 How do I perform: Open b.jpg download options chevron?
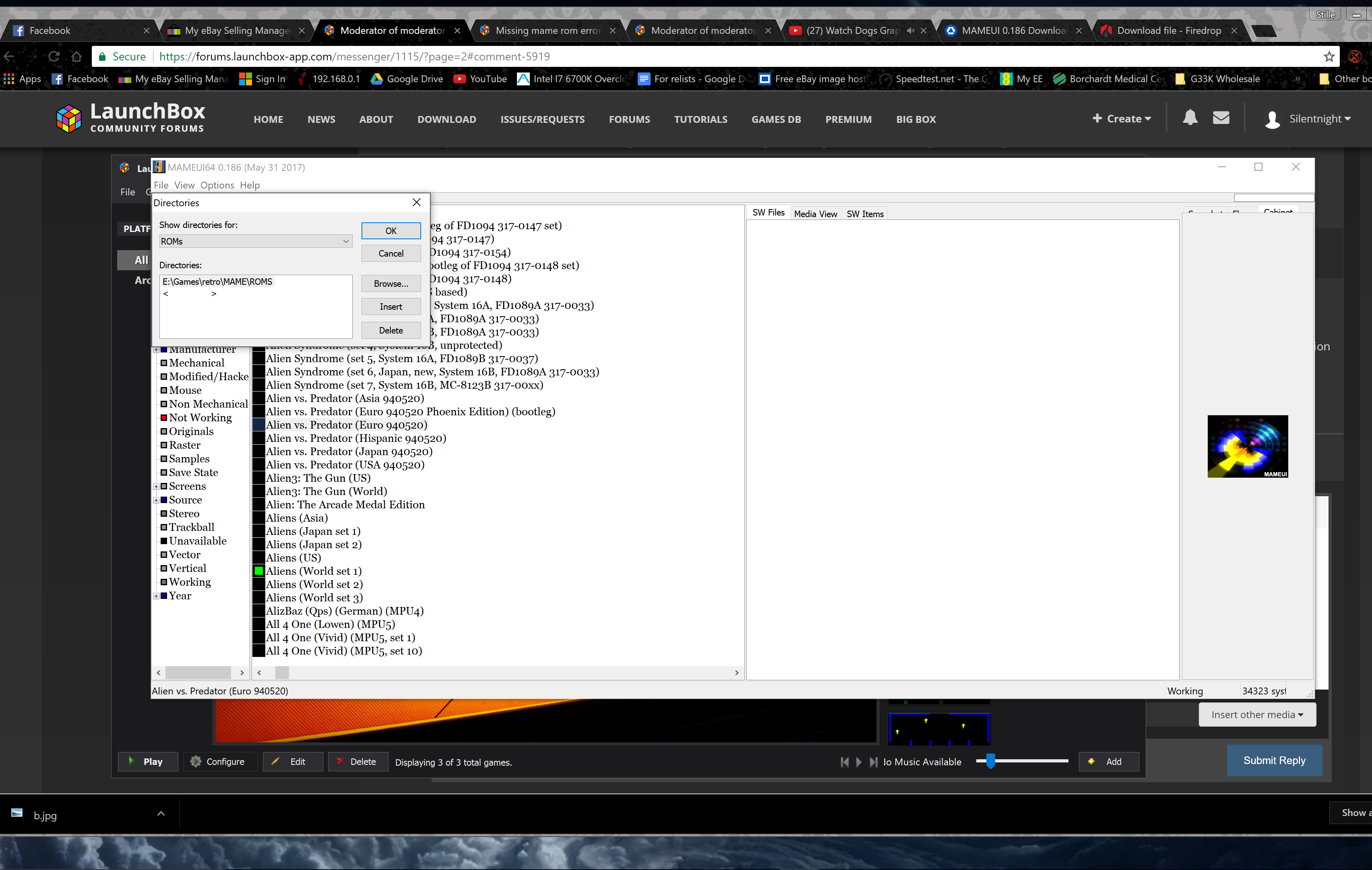tap(161, 814)
